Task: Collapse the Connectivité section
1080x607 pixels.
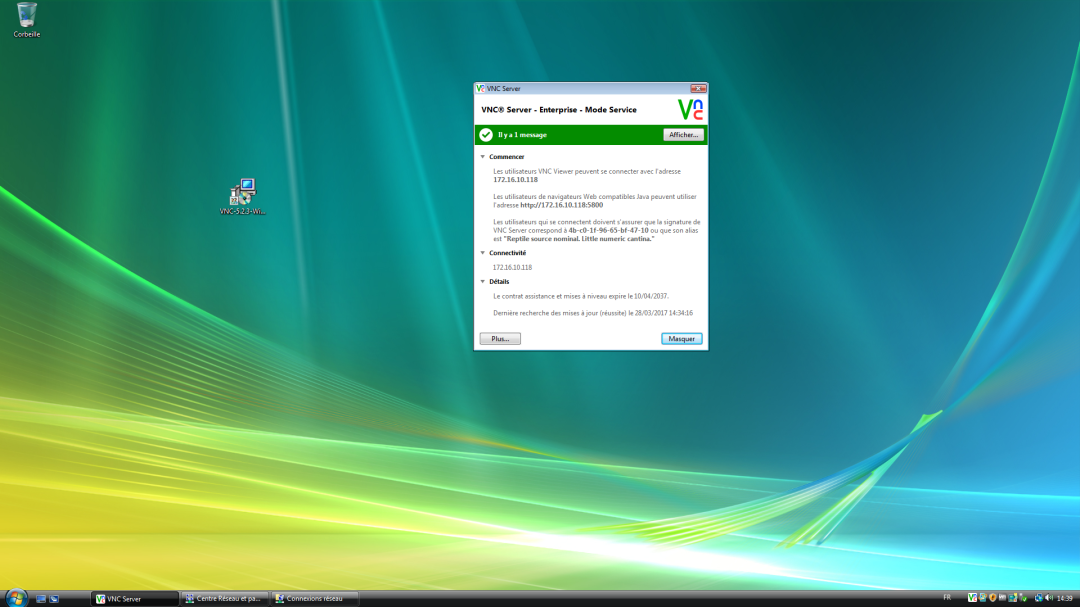Action: point(482,253)
